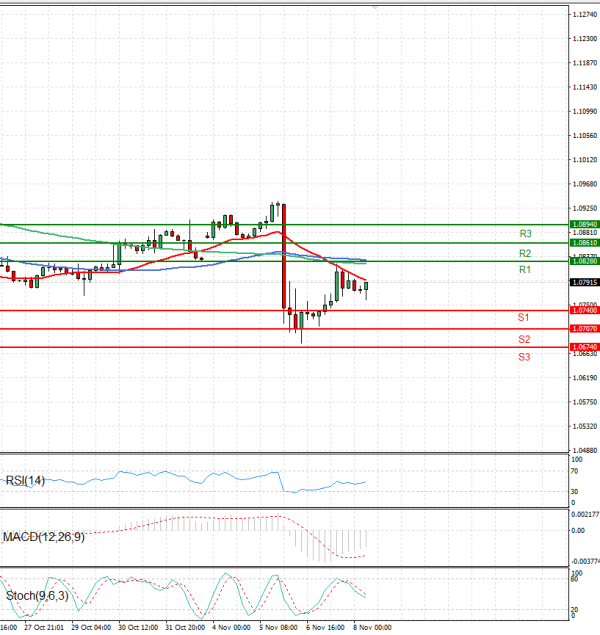Image resolution: width=600 pixels, height=635 pixels.
Task: Click the 27 Oct 21:01 time label
Action: tap(44, 628)
